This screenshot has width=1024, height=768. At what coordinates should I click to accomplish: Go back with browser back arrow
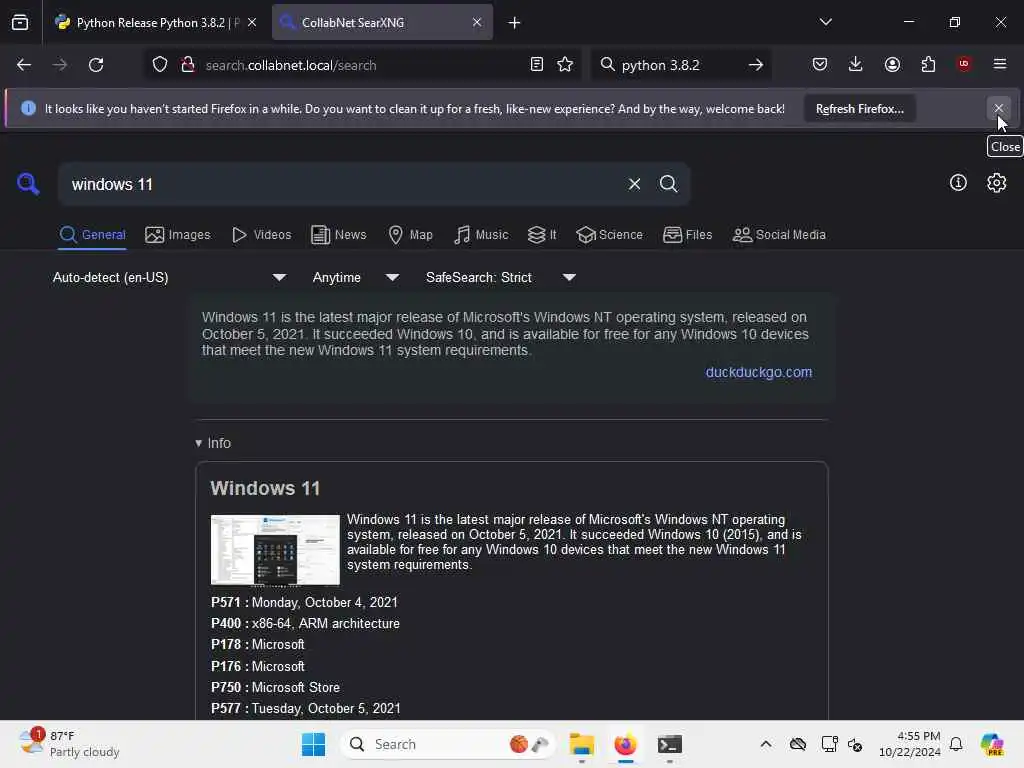[x=24, y=65]
